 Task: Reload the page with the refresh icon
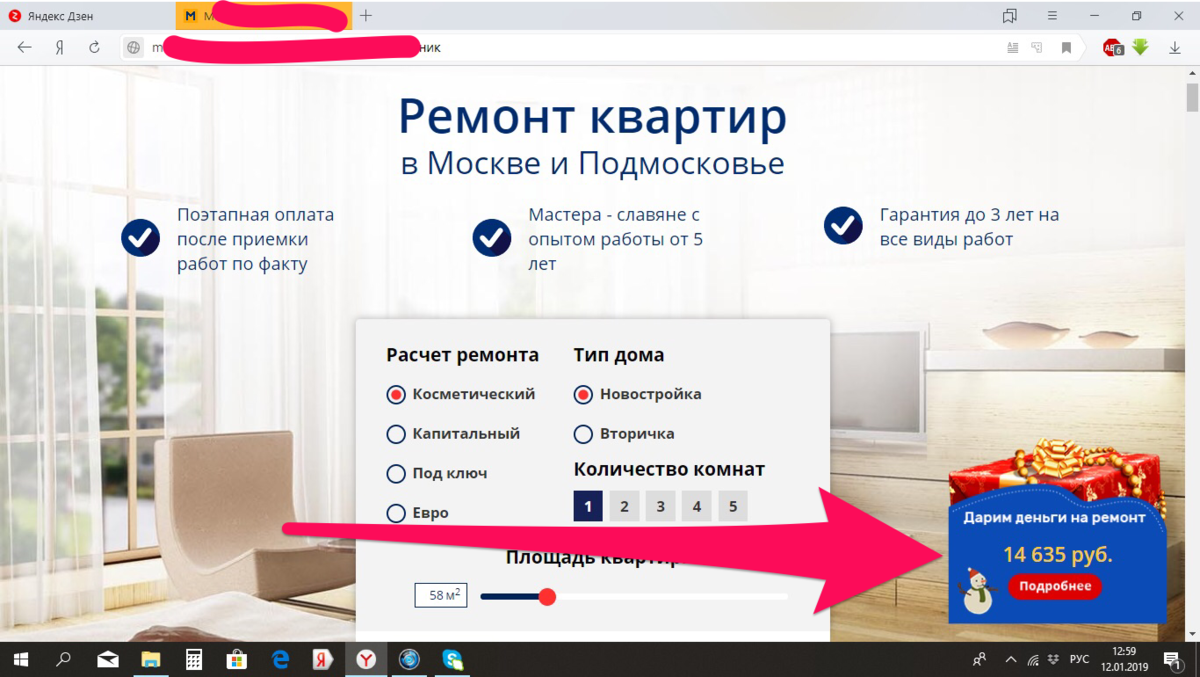click(94, 48)
